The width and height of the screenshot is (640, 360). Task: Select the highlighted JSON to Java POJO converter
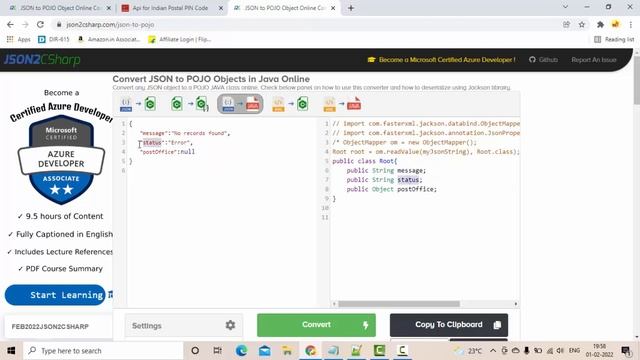240,104
